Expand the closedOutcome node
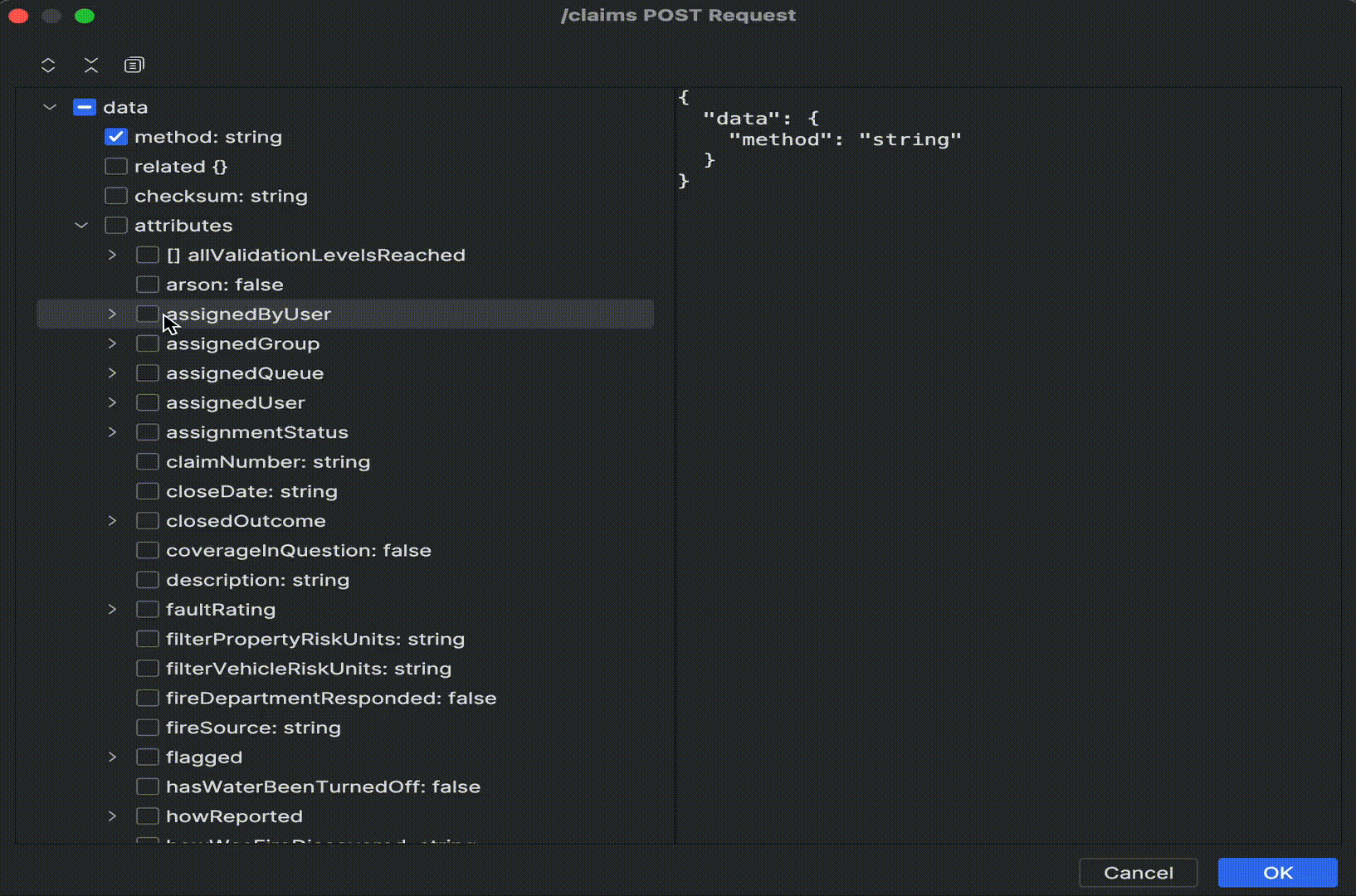 (112, 521)
